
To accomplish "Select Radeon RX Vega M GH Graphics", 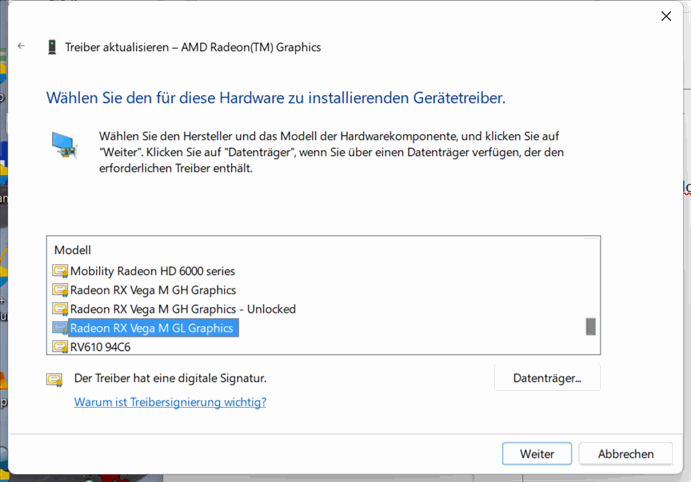I will (x=153, y=290).
